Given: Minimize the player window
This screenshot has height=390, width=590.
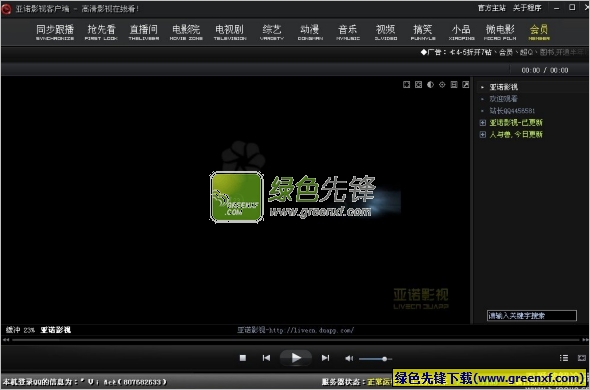Looking at the screenshot, I should click(x=557, y=8).
